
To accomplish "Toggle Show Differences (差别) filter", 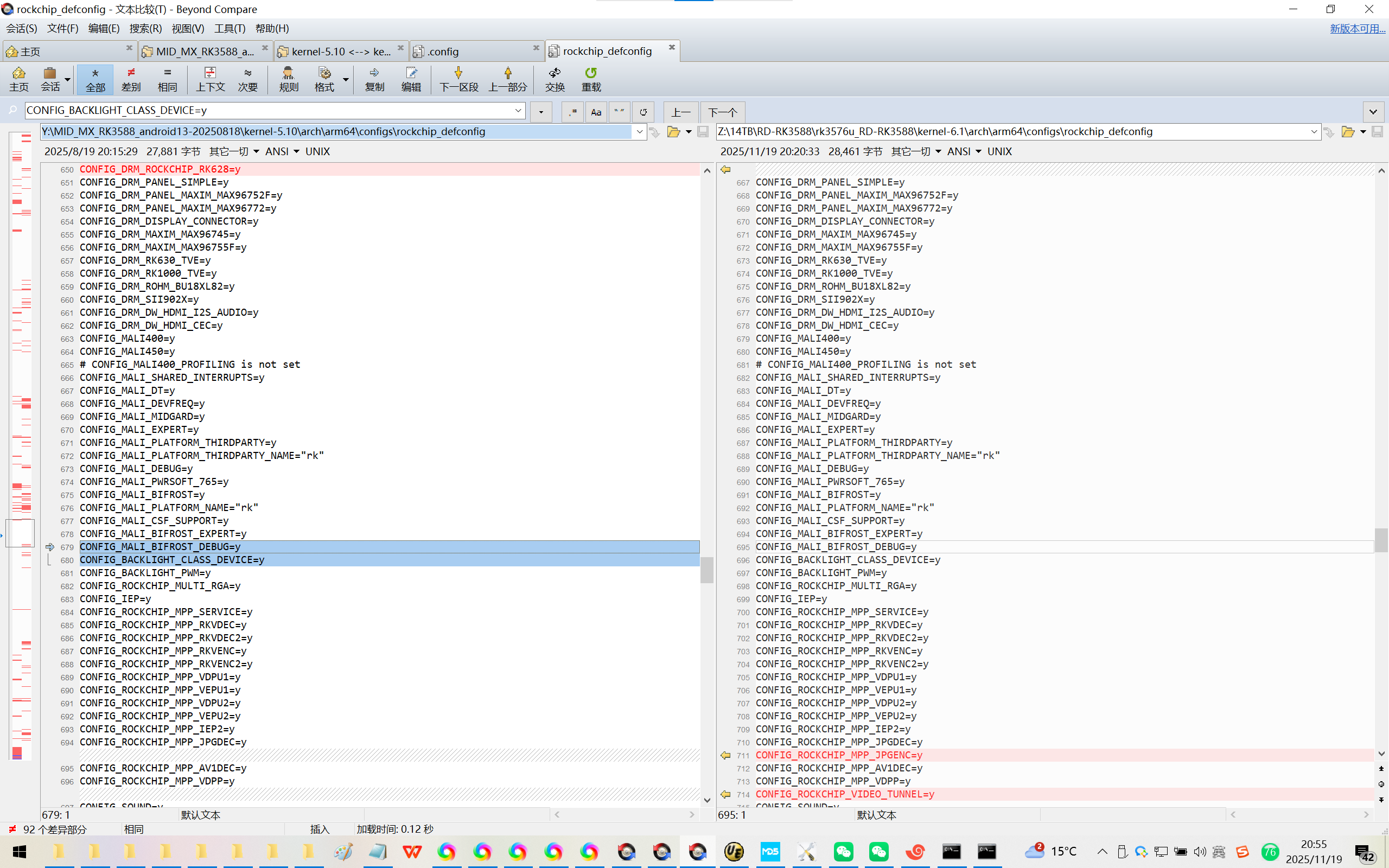I will coord(131,79).
